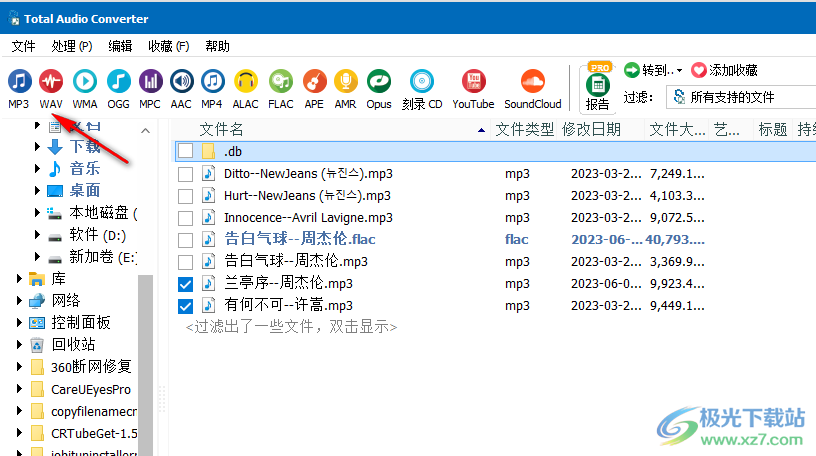Click the 添加收藏 heart button

tap(724, 70)
